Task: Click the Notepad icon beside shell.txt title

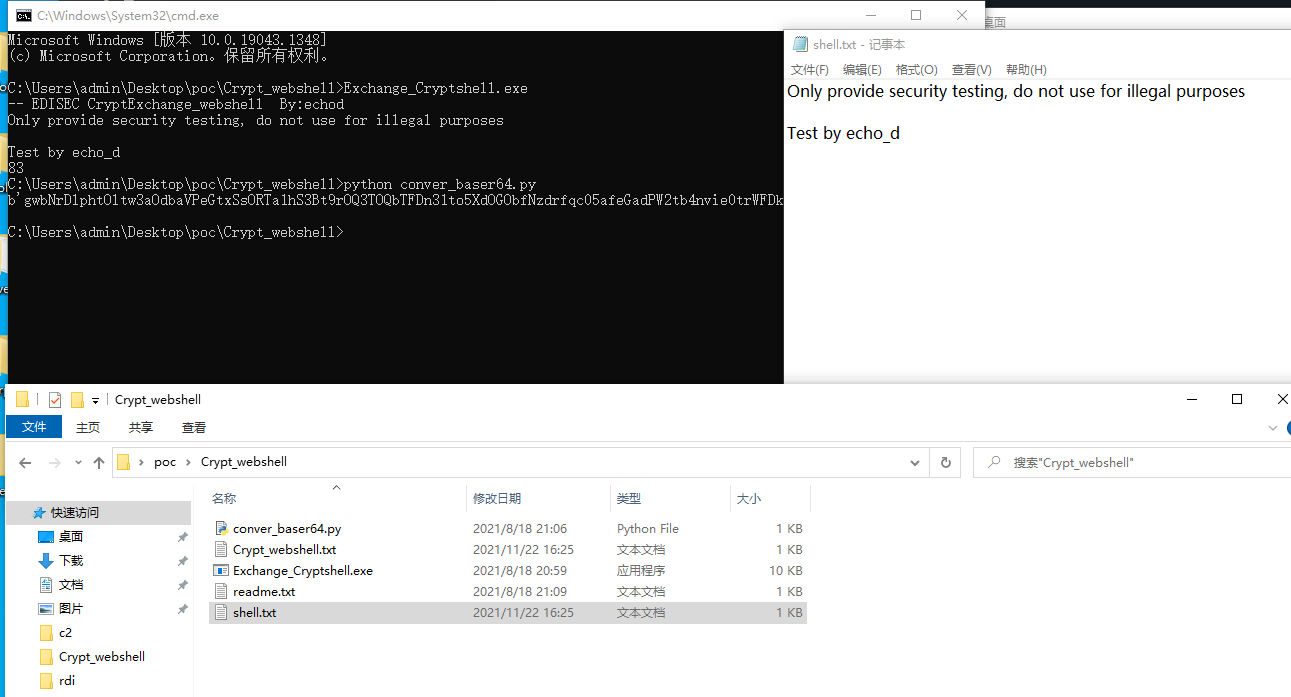Action: (800, 44)
